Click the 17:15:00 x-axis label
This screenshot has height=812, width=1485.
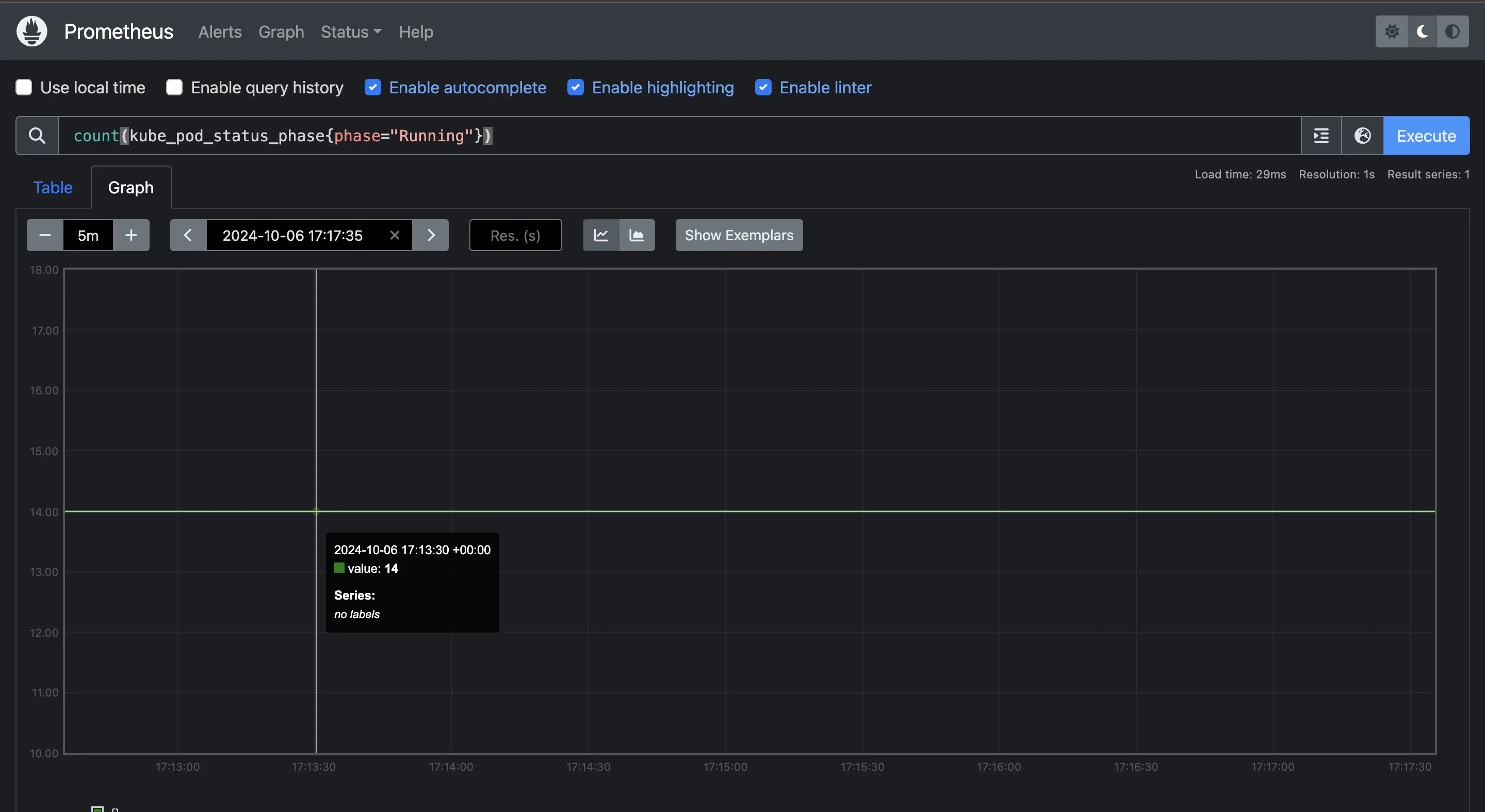pyautogui.click(x=725, y=767)
